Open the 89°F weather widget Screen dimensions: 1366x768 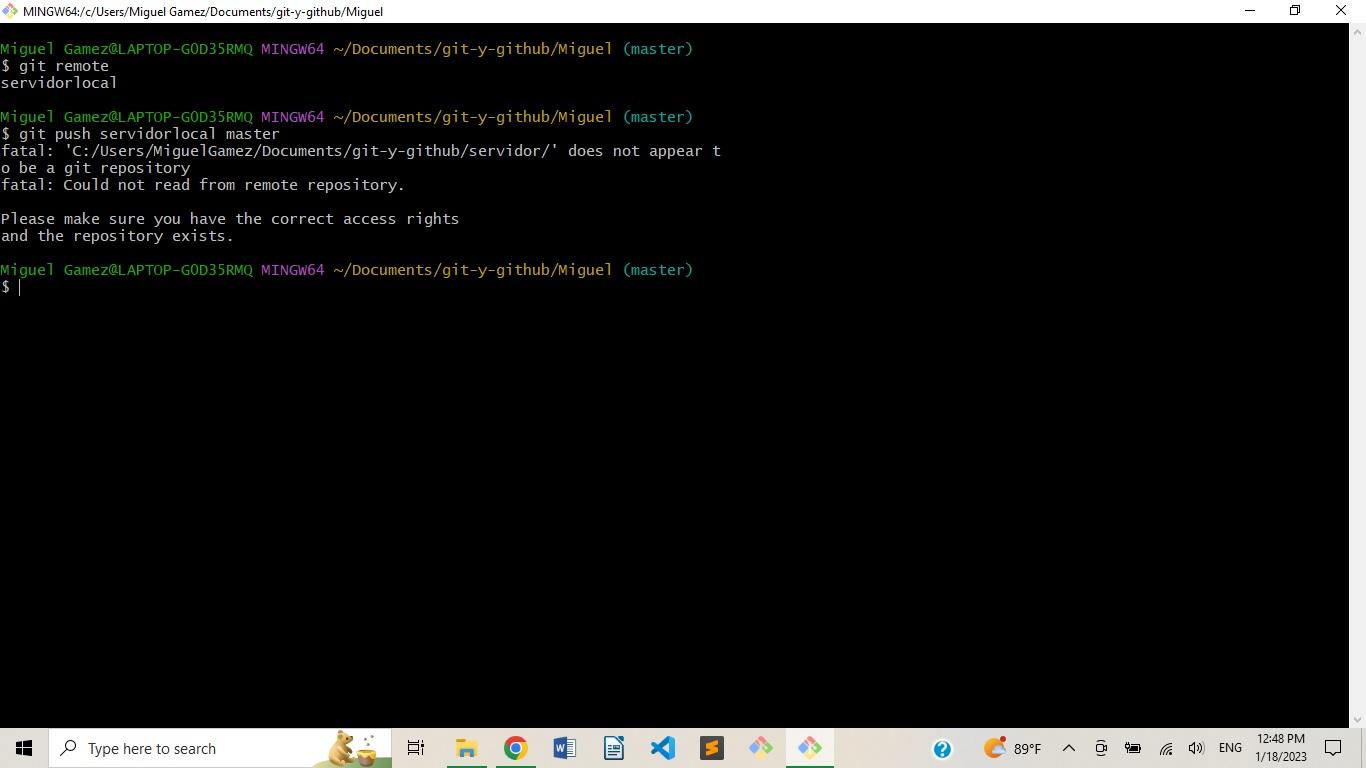click(x=1012, y=748)
